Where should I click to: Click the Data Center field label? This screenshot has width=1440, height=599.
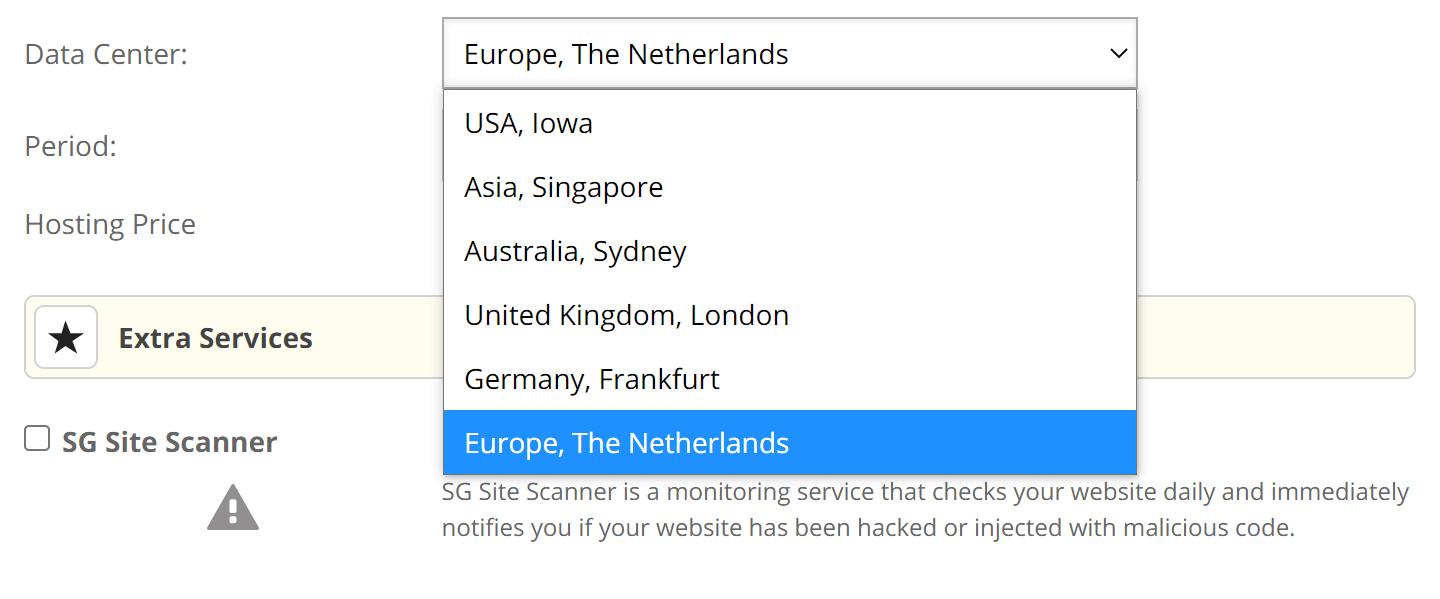[106, 54]
